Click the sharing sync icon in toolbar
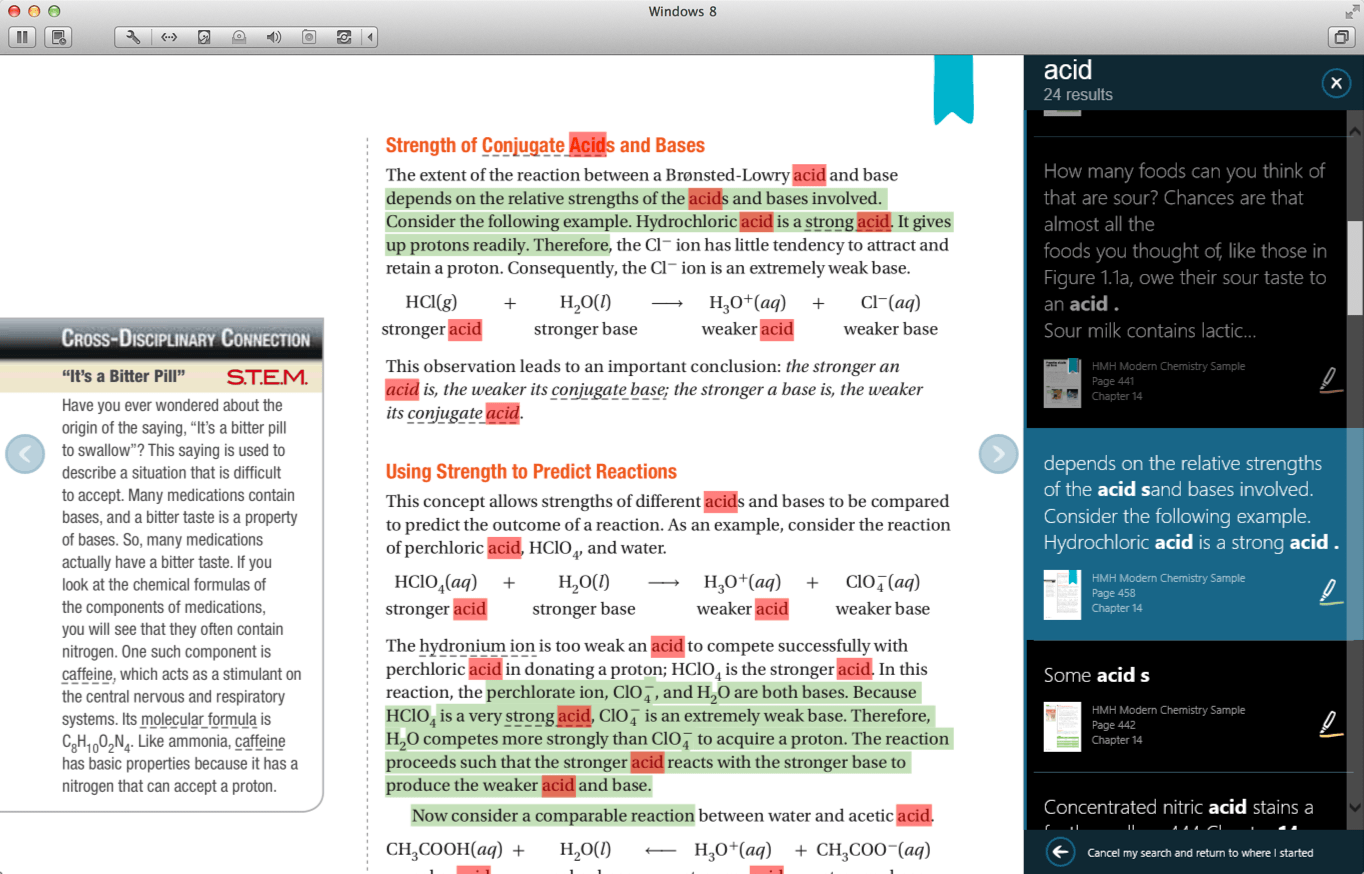 coord(344,37)
